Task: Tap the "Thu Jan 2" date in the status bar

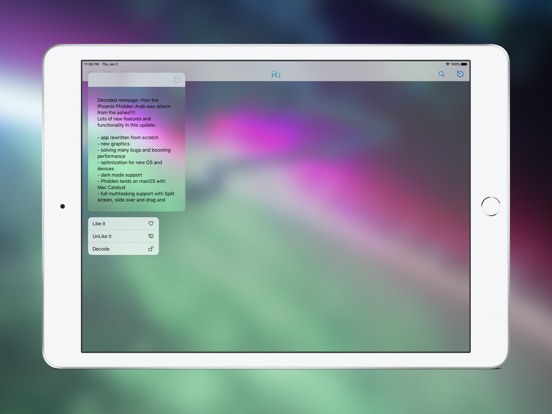Action: [x=110, y=64]
